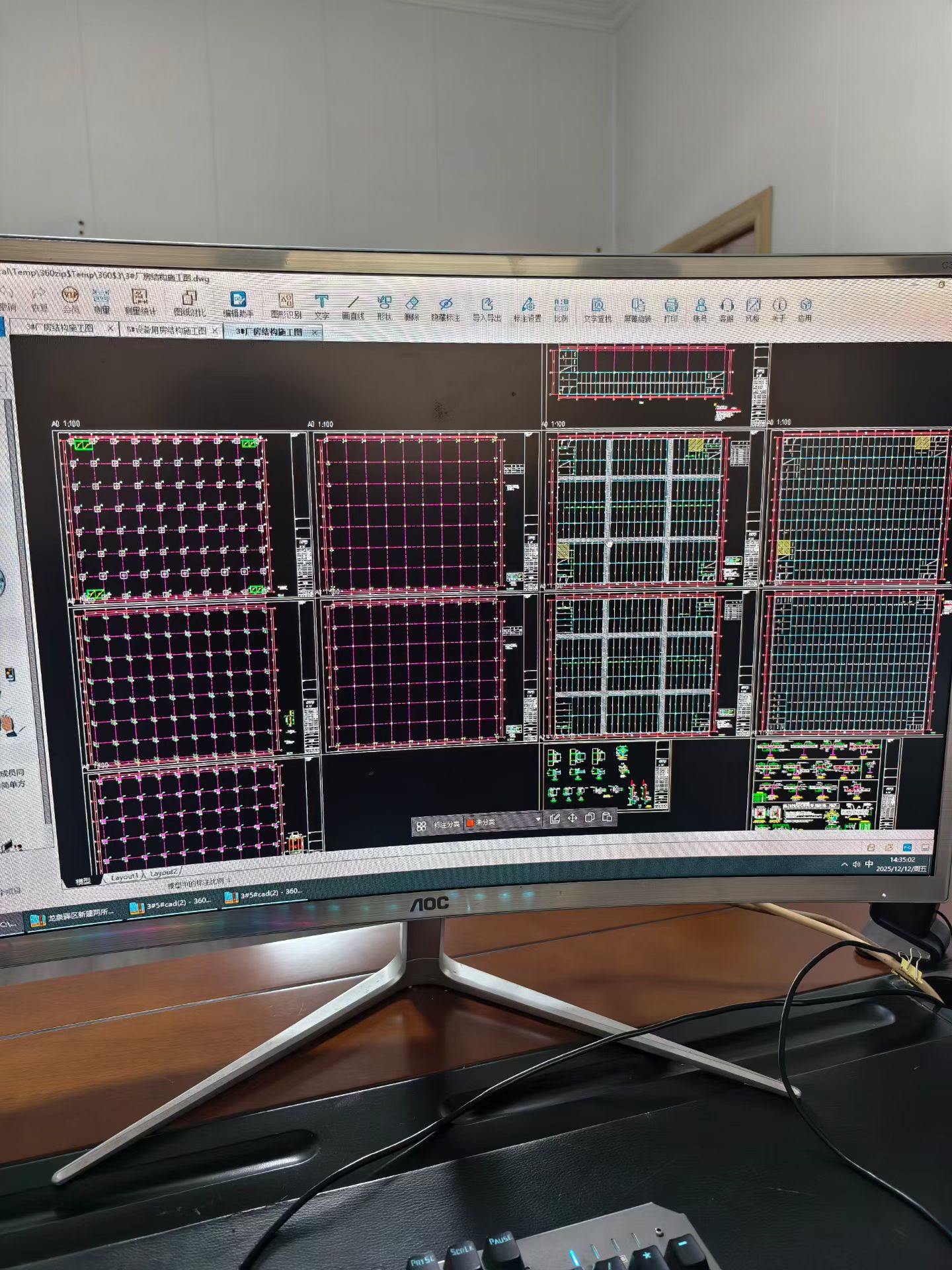Viewport: 952px width, 1270px height.
Task: Open the 图形识别 shape recognition tool
Action: pyautogui.click(x=286, y=307)
